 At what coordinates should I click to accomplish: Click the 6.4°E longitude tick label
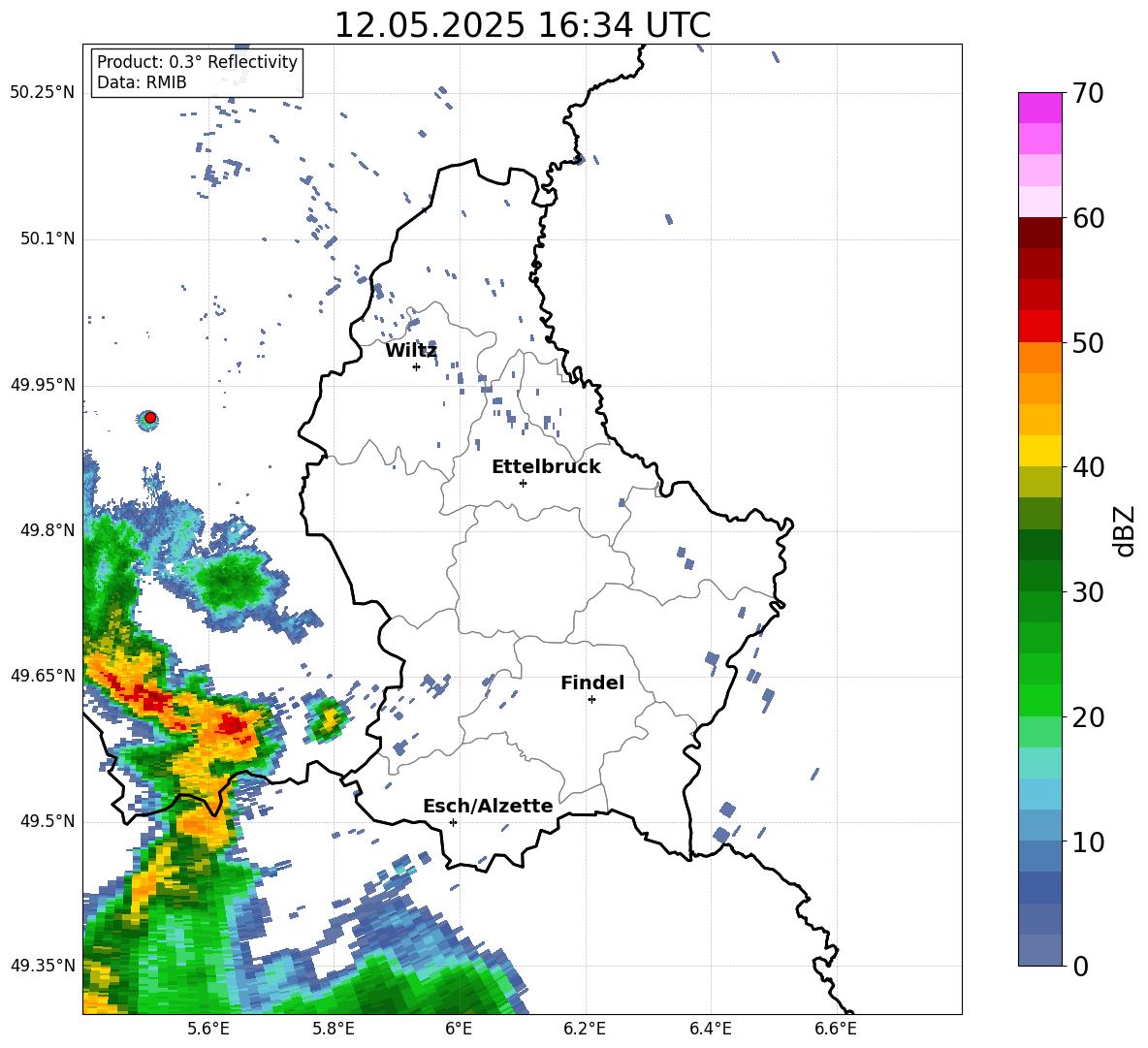pyautogui.click(x=710, y=1029)
